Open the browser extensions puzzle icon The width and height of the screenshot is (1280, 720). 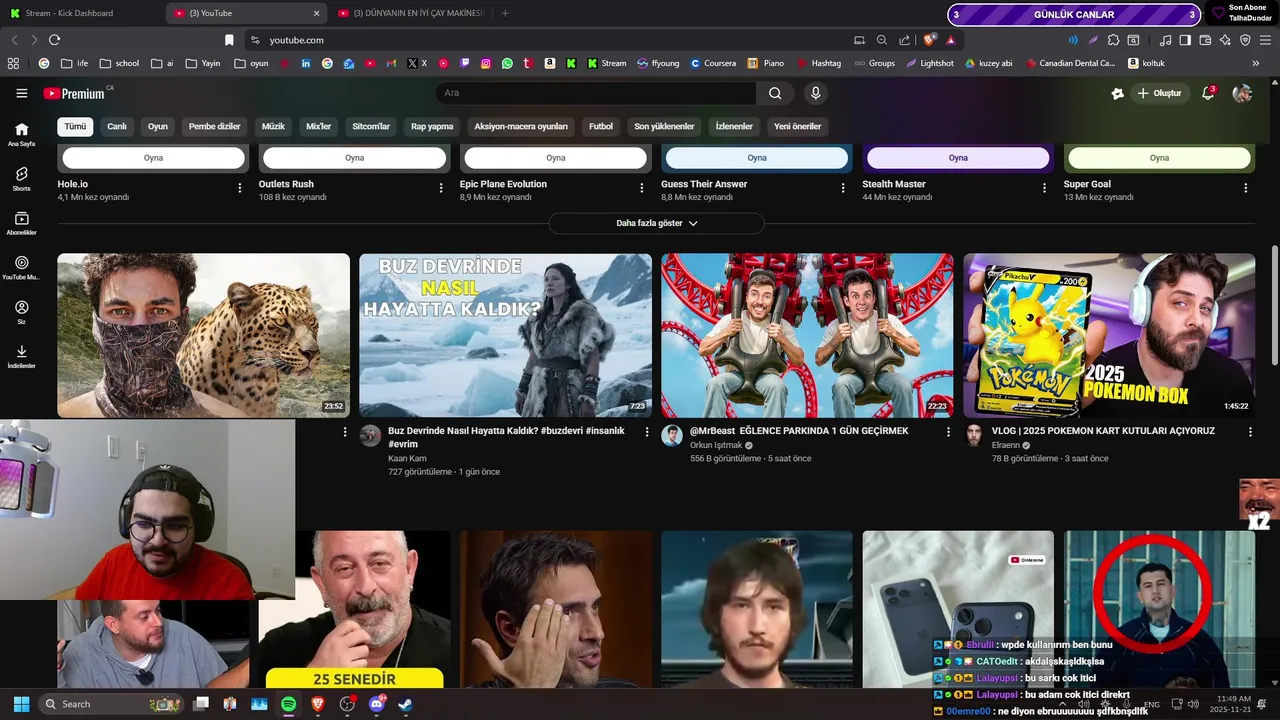click(x=1113, y=40)
